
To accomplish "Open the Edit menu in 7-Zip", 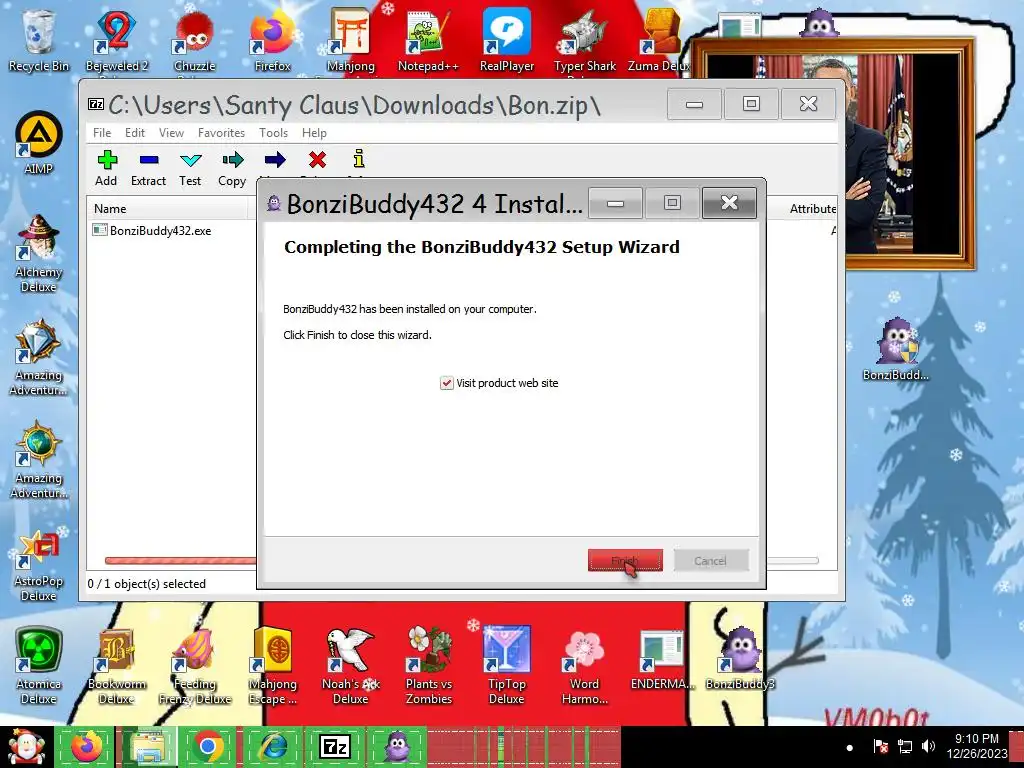I will 135,133.
